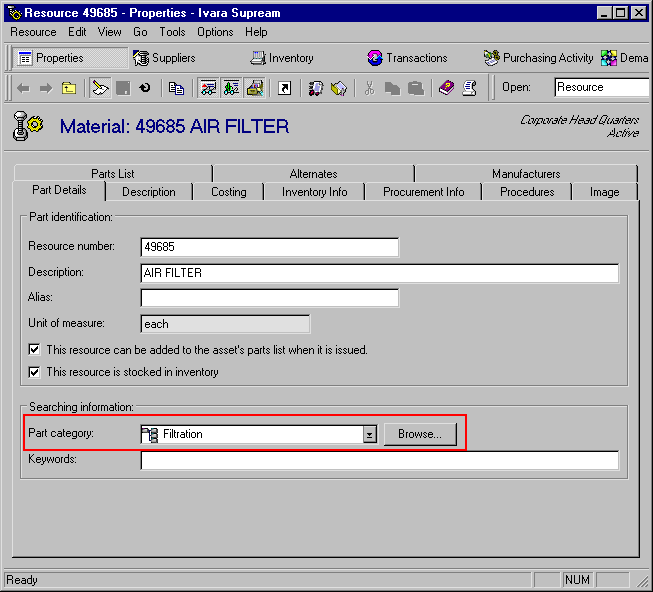Switch to the Procedures tab
Viewport: 653px width, 592px height.
pos(527,192)
